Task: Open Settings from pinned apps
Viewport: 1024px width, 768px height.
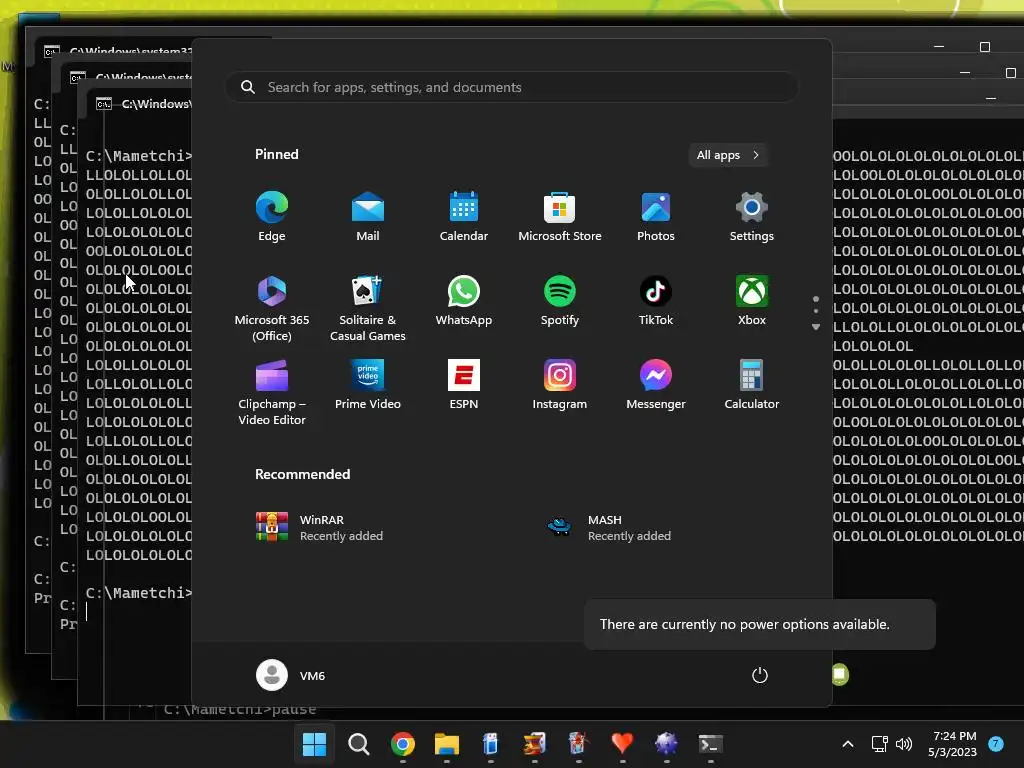Action: pos(752,217)
